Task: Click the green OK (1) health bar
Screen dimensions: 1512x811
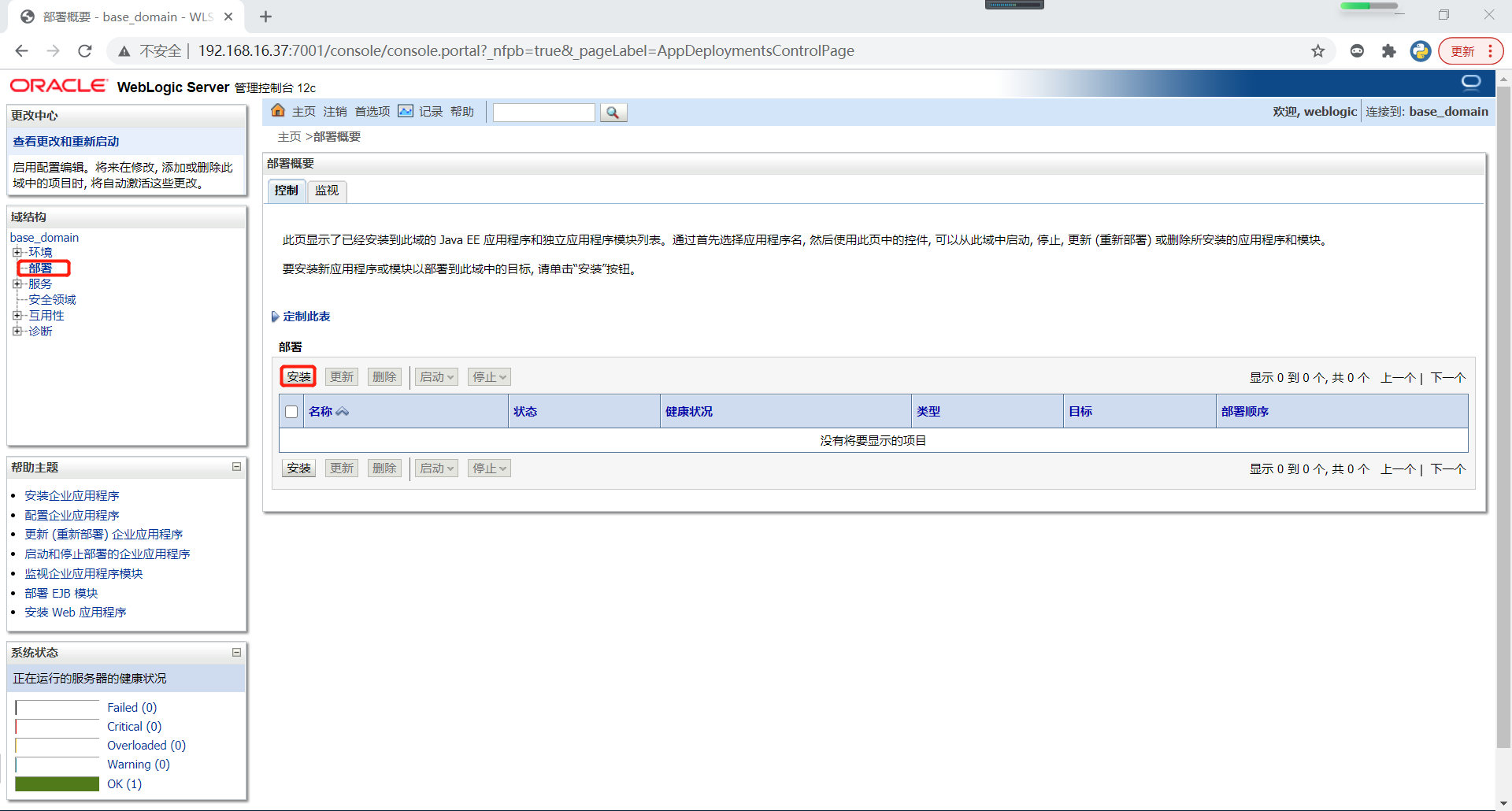Action: click(57, 784)
